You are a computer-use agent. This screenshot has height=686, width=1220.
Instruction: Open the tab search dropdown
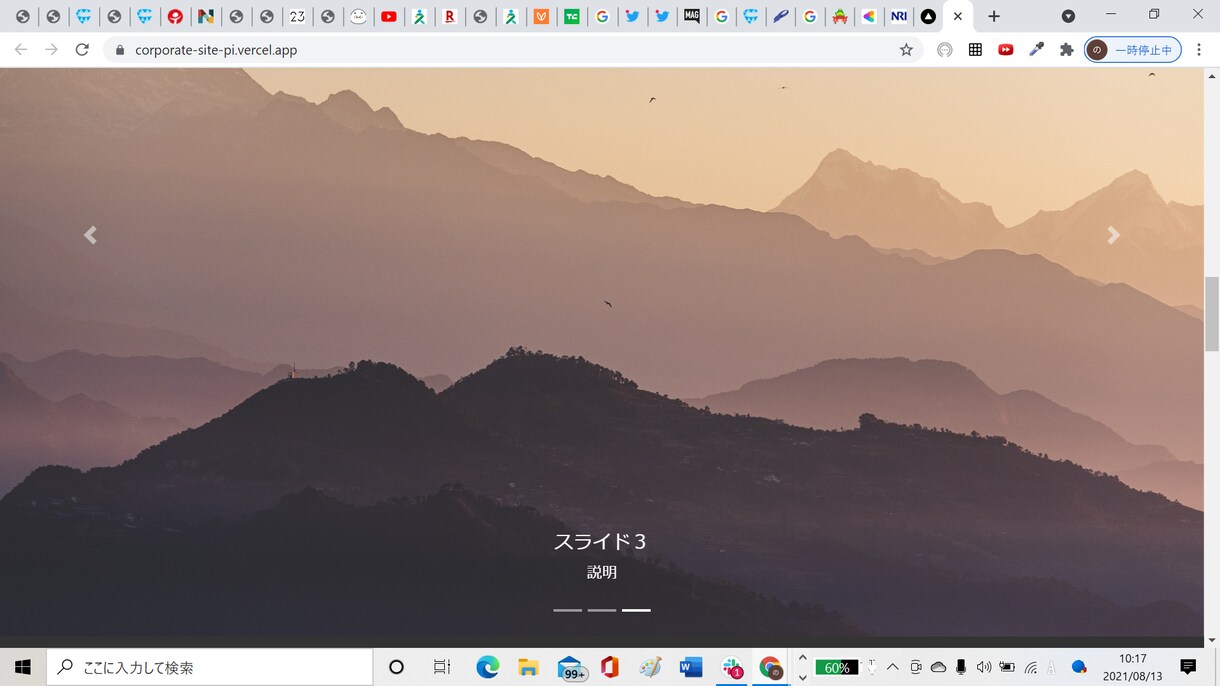tap(1068, 16)
